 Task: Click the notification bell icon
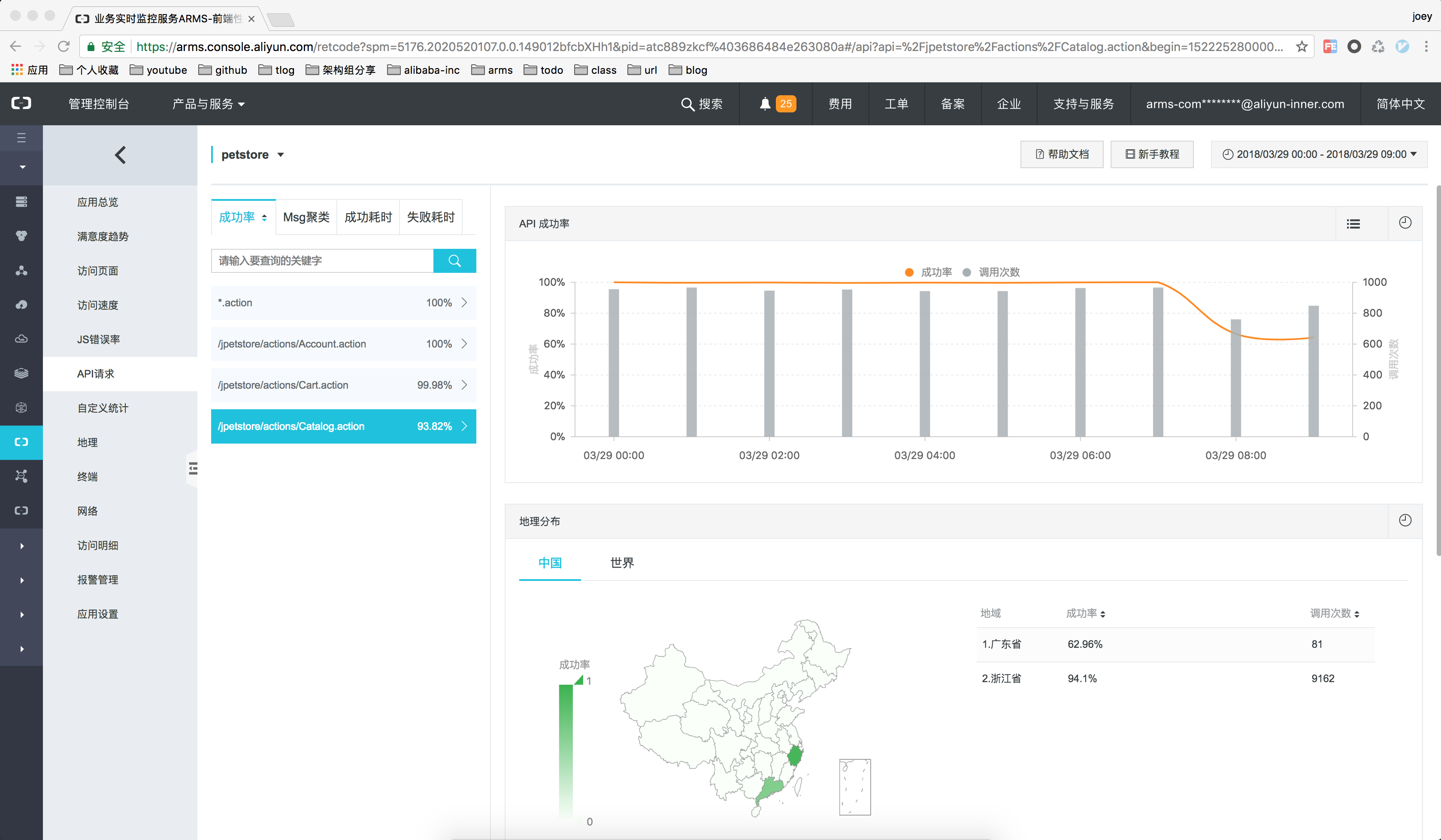pos(765,103)
